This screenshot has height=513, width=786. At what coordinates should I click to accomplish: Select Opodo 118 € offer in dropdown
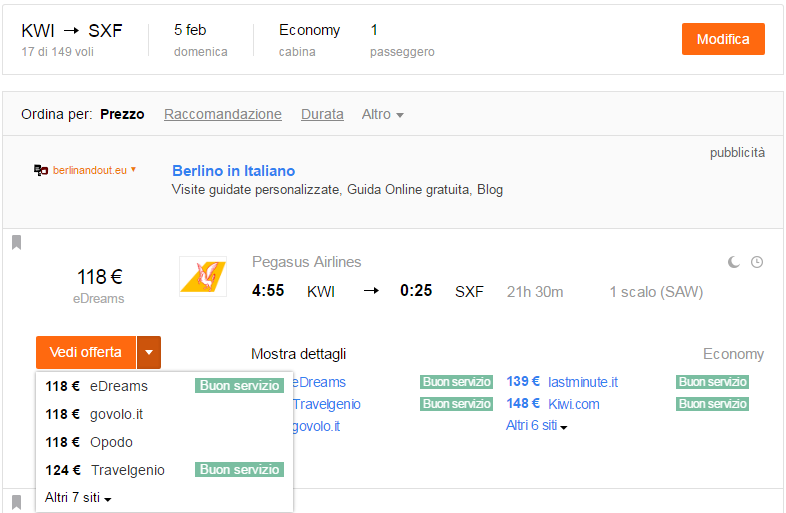[x=164, y=442]
